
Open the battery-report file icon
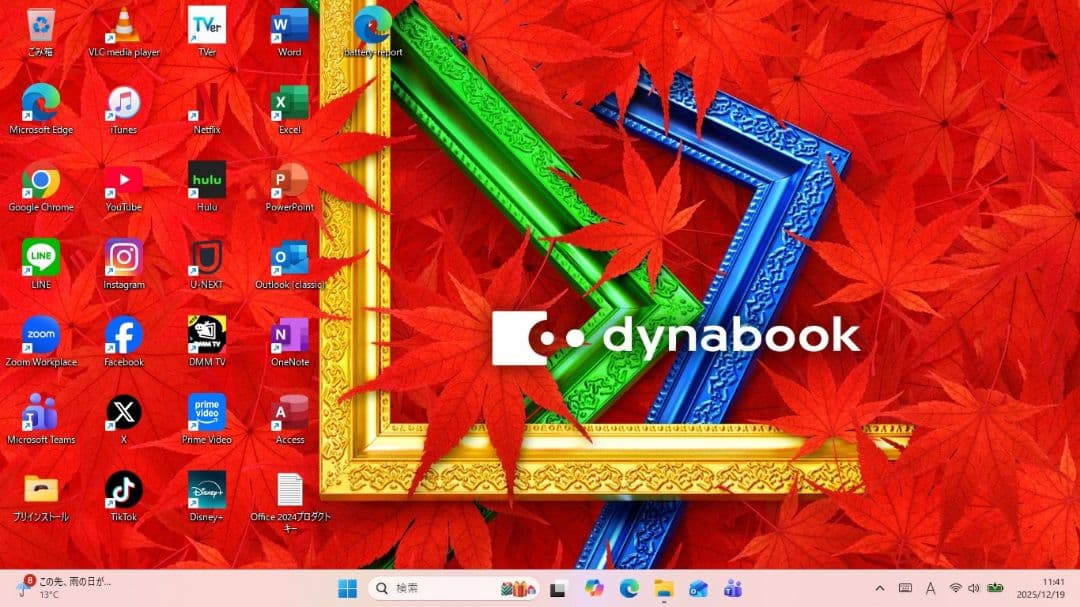click(x=373, y=31)
